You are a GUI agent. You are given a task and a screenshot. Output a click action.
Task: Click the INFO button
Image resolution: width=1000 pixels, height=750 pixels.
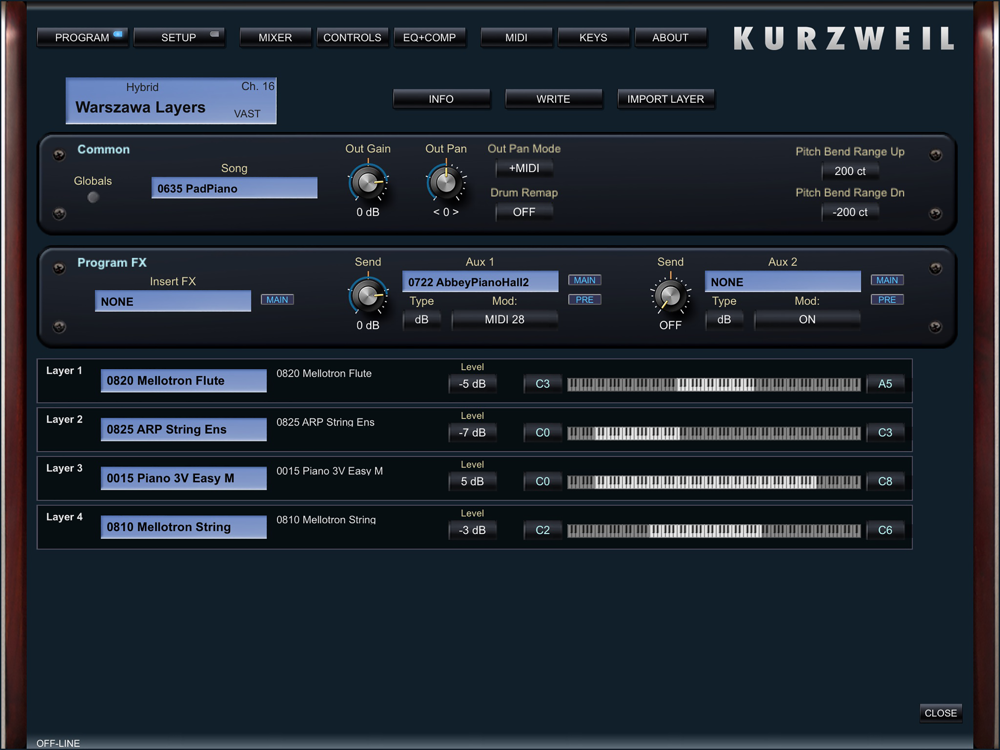click(x=441, y=99)
